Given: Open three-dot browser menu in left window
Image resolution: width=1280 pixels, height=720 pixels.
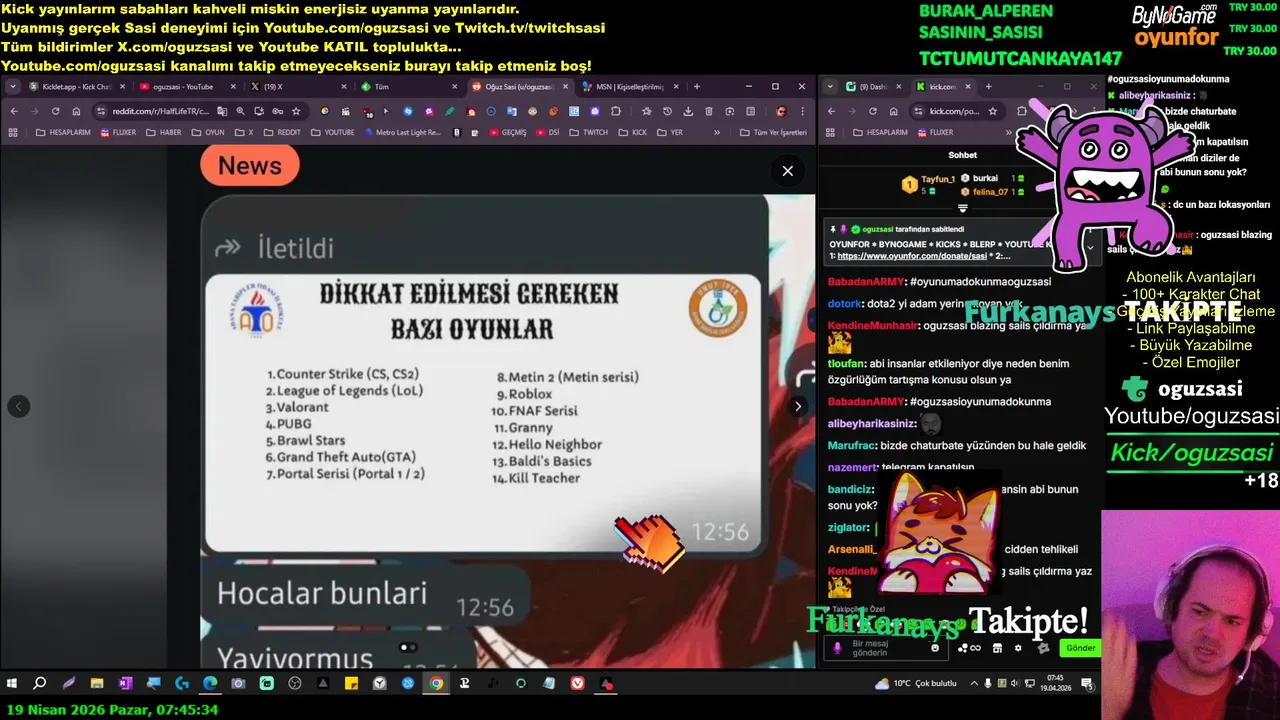Looking at the screenshot, I should [802, 111].
